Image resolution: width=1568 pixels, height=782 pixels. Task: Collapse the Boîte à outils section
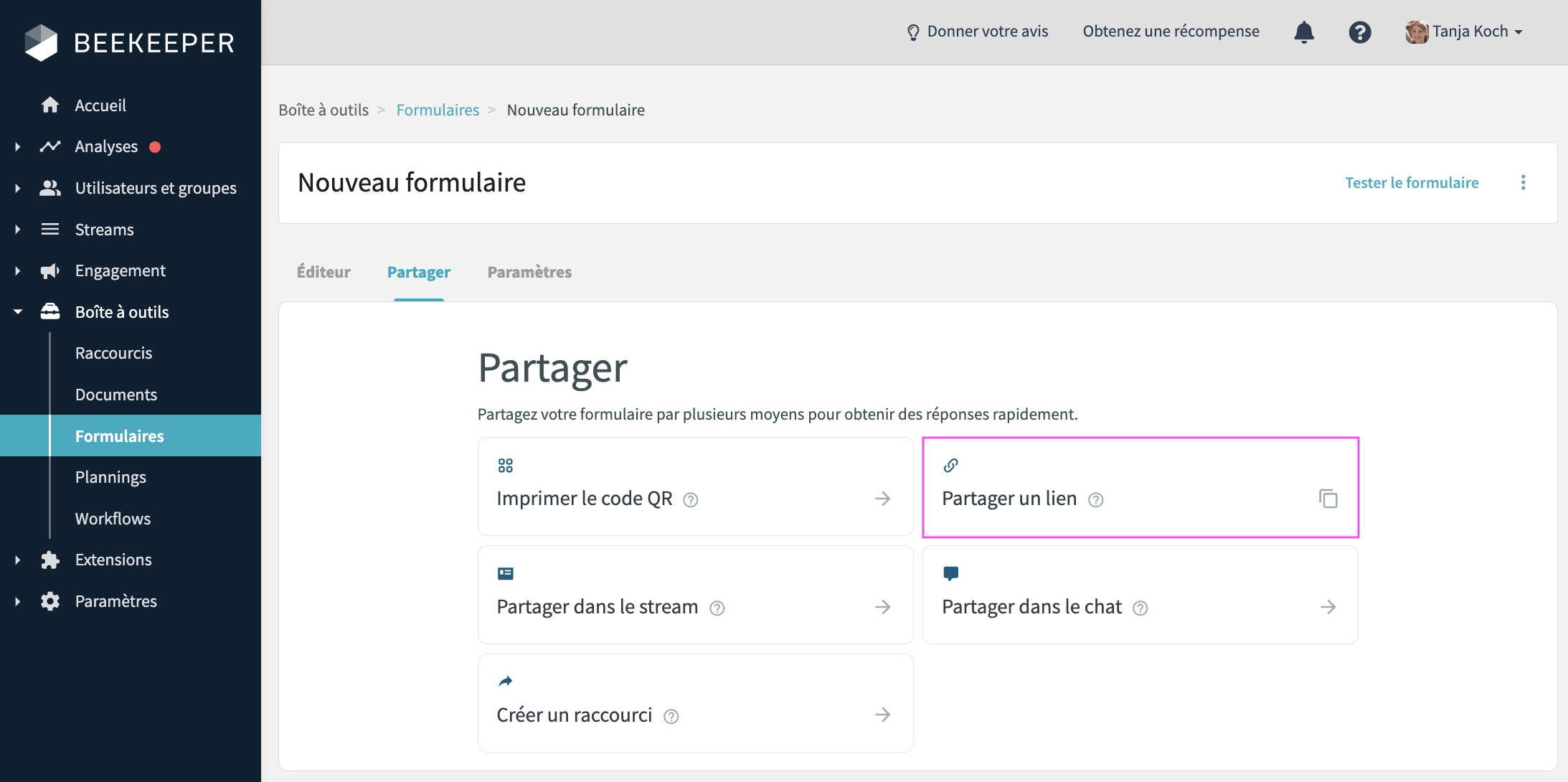tap(18, 312)
